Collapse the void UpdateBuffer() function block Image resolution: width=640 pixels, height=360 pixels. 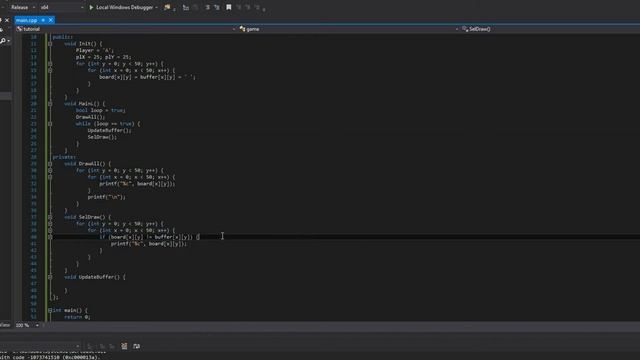tap(50, 277)
